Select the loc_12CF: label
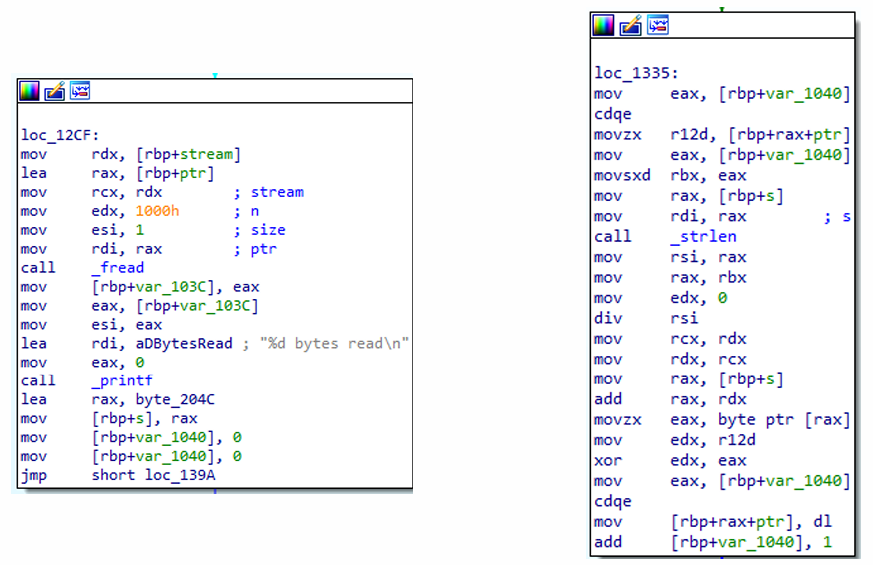The image size is (873, 565). [x=60, y=135]
